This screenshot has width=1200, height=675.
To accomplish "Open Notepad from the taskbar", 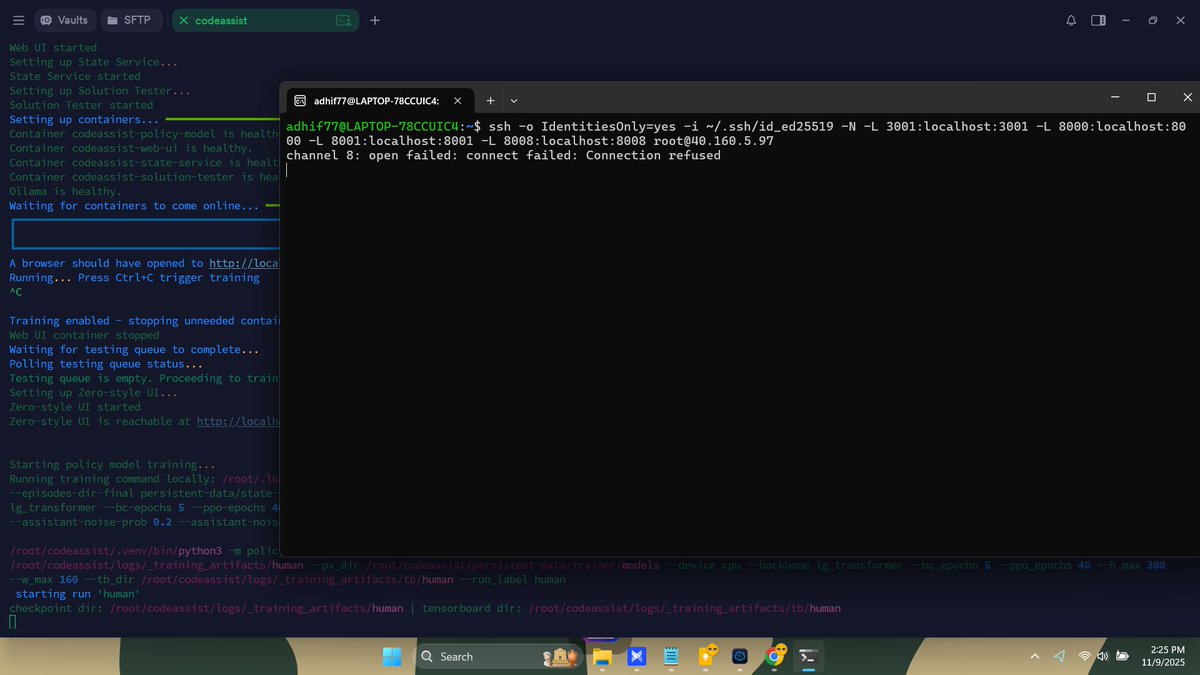I will pyautogui.click(x=671, y=656).
